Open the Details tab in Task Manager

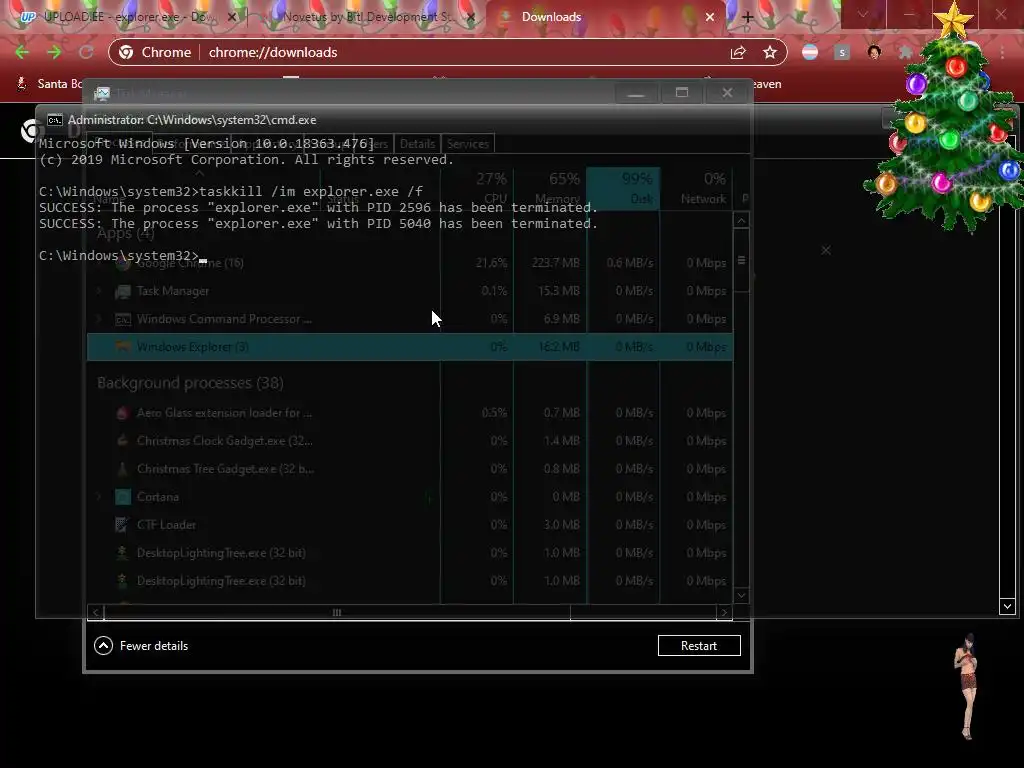(x=417, y=144)
